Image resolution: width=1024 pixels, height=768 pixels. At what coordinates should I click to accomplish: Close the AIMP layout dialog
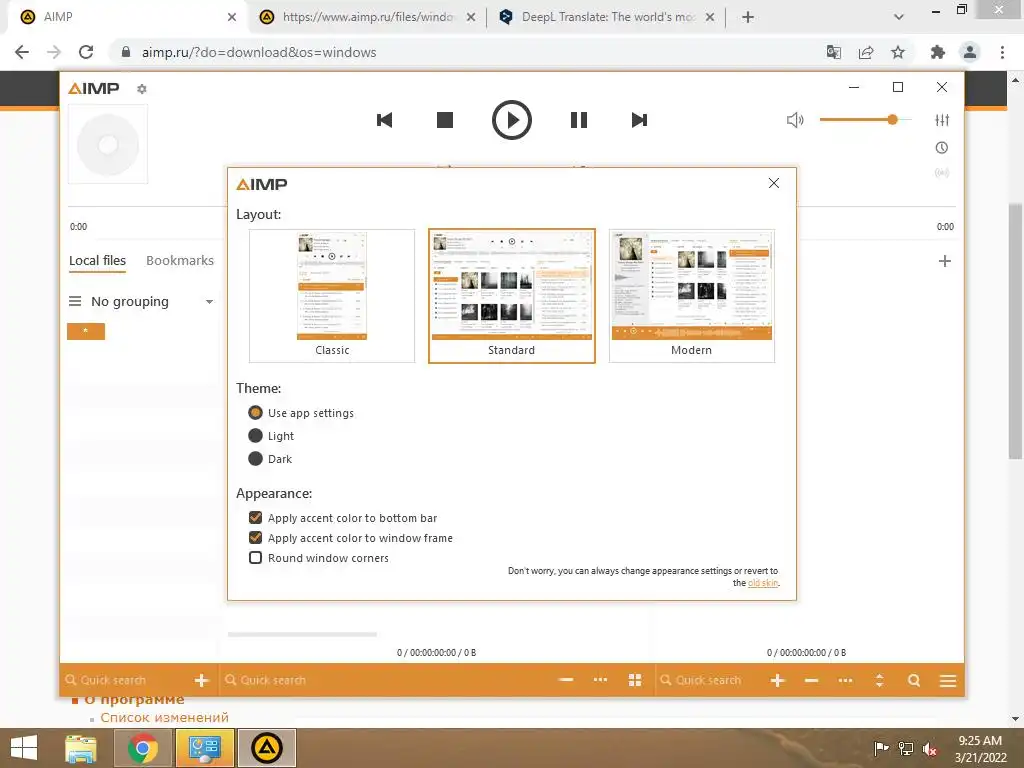coord(774,183)
